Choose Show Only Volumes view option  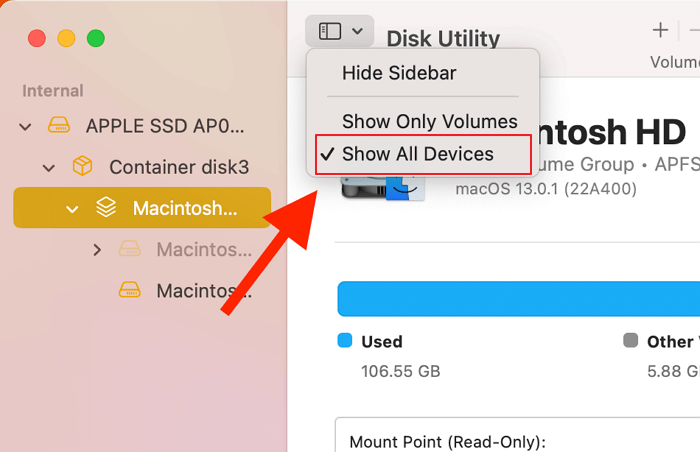(x=430, y=122)
